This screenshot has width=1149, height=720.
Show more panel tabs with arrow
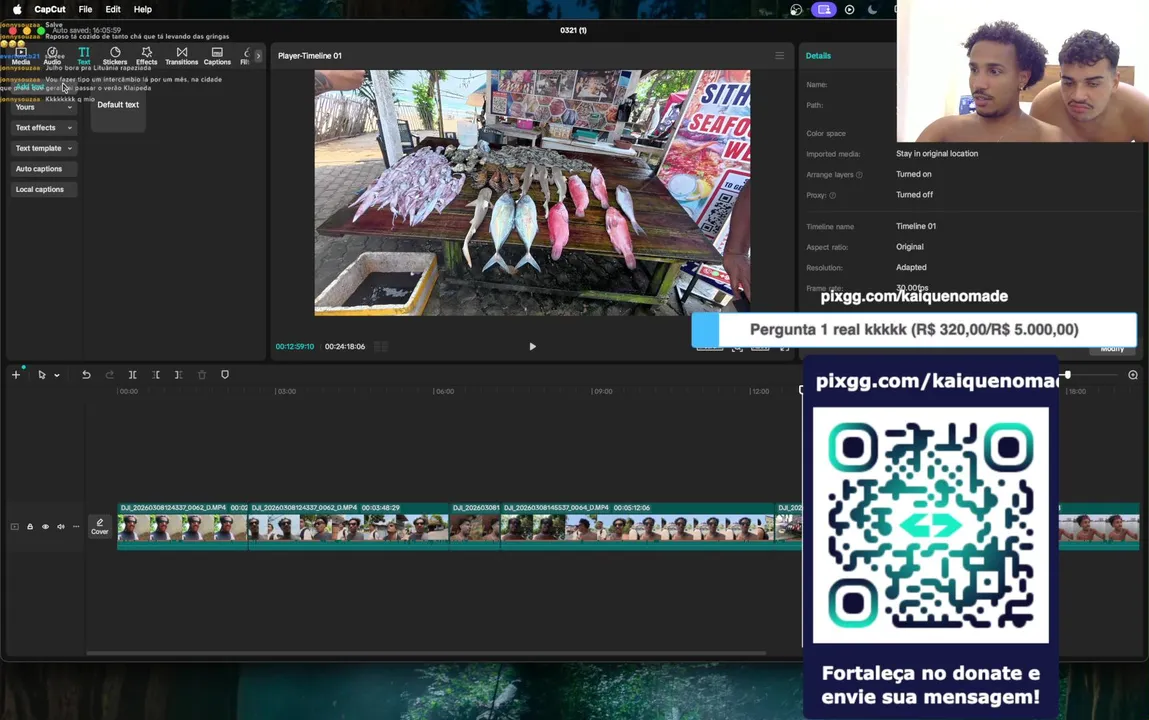(x=258, y=56)
